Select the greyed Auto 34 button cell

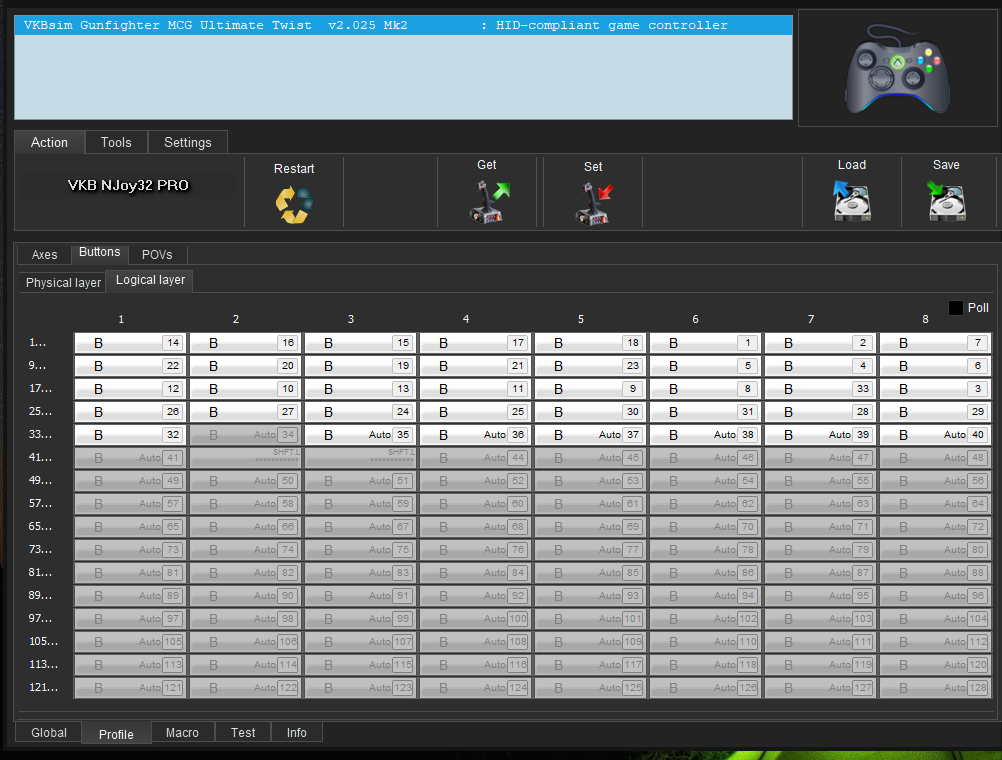pos(245,435)
